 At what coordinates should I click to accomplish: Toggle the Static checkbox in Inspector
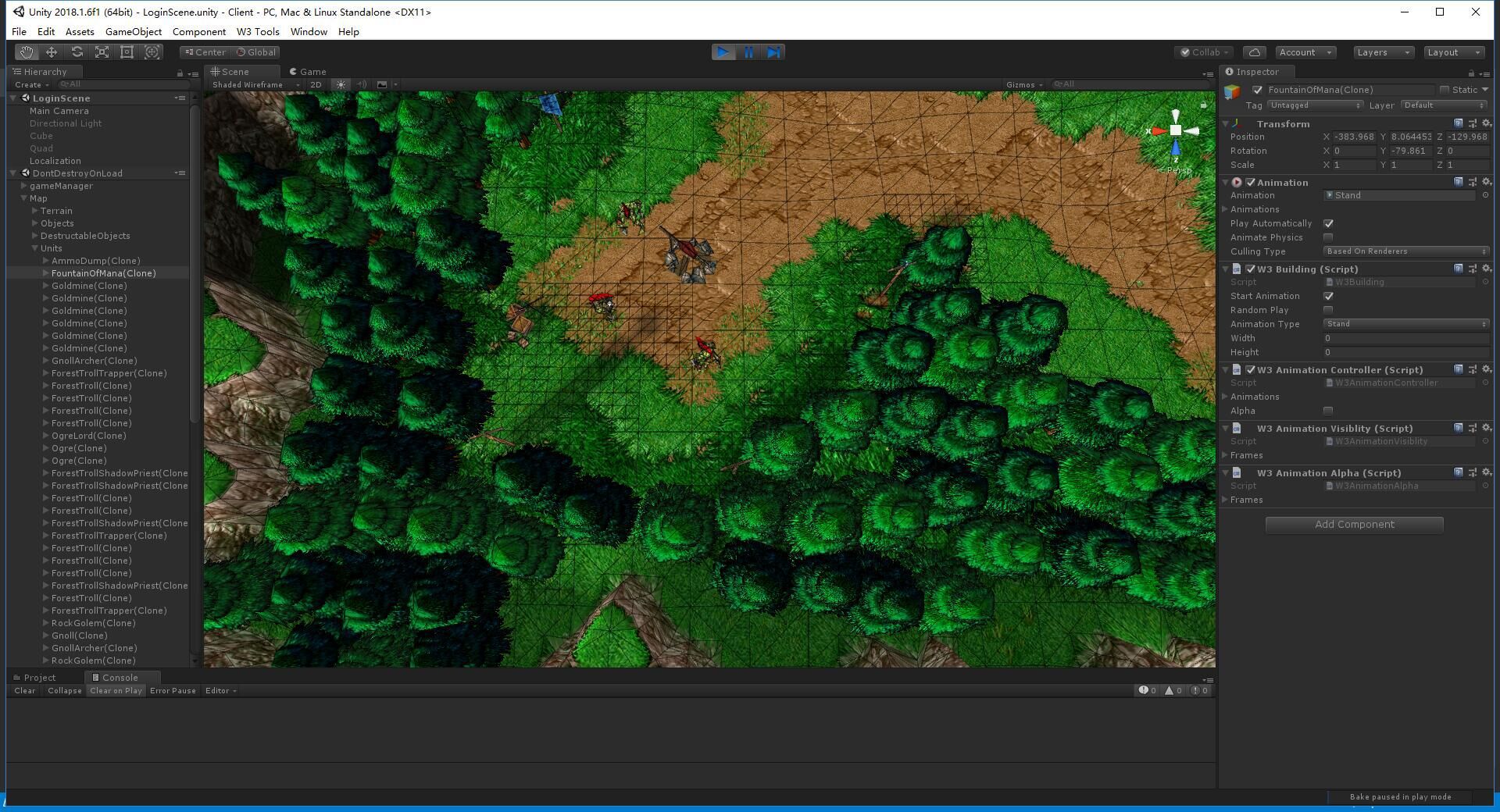coord(1445,90)
